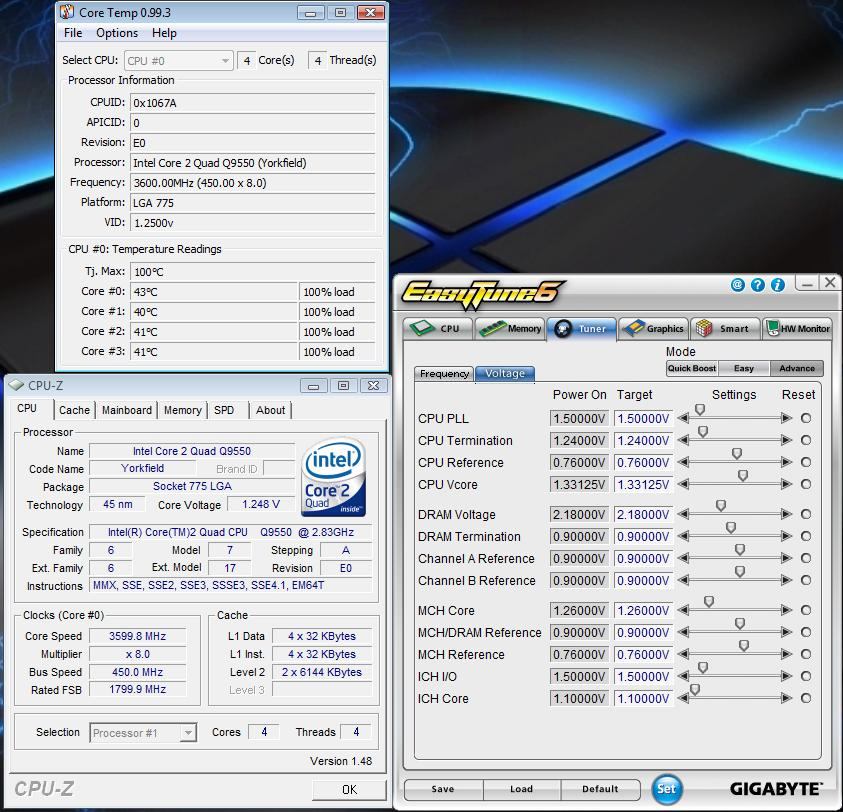Switch to EasyTune6 Graphics tab
This screenshot has width=843, height=812.
653,328
